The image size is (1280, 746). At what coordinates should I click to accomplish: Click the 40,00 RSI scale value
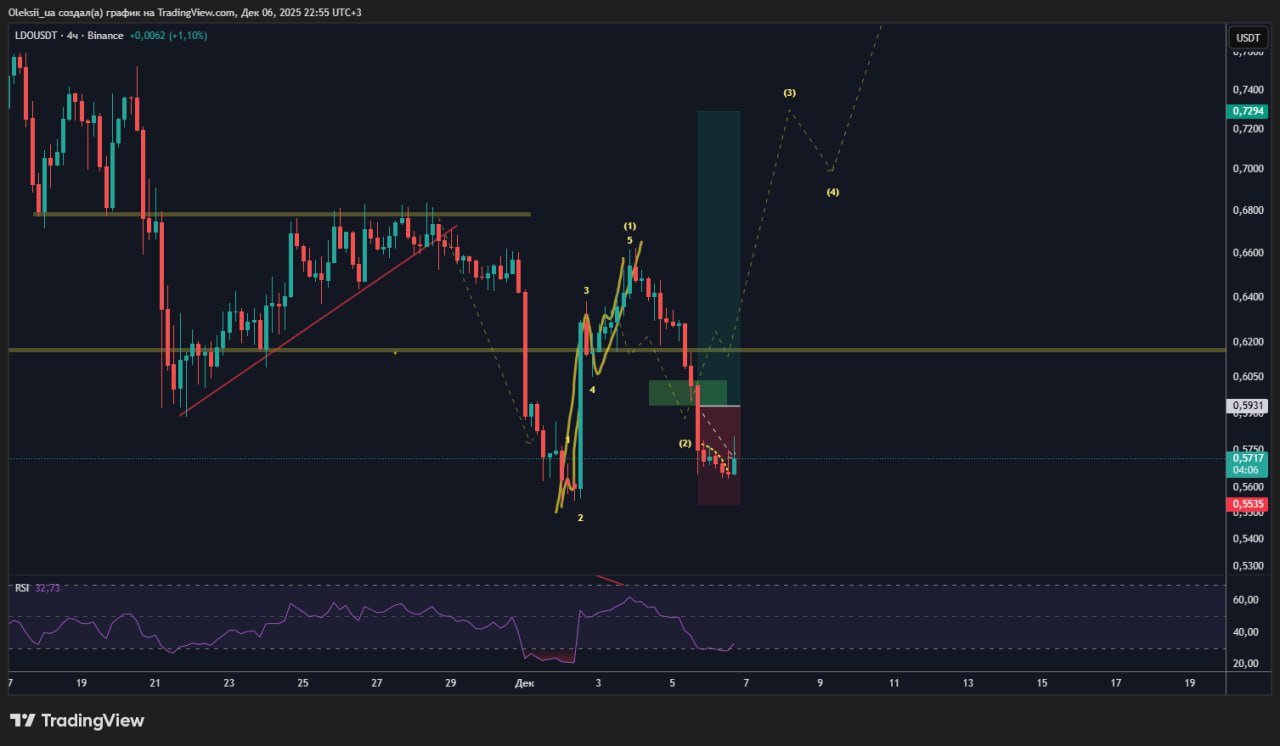click(x=1246, y=632)
